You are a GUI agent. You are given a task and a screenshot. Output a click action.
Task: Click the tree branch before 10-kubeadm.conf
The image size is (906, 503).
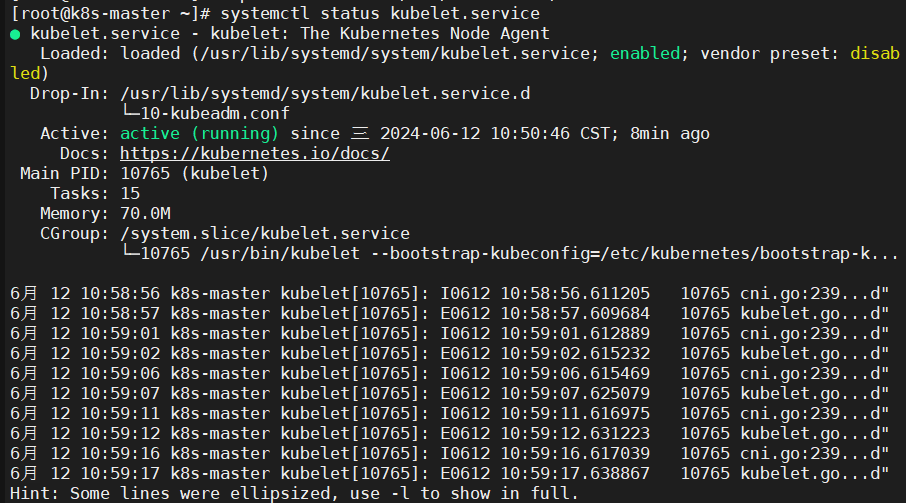(130, 112)
